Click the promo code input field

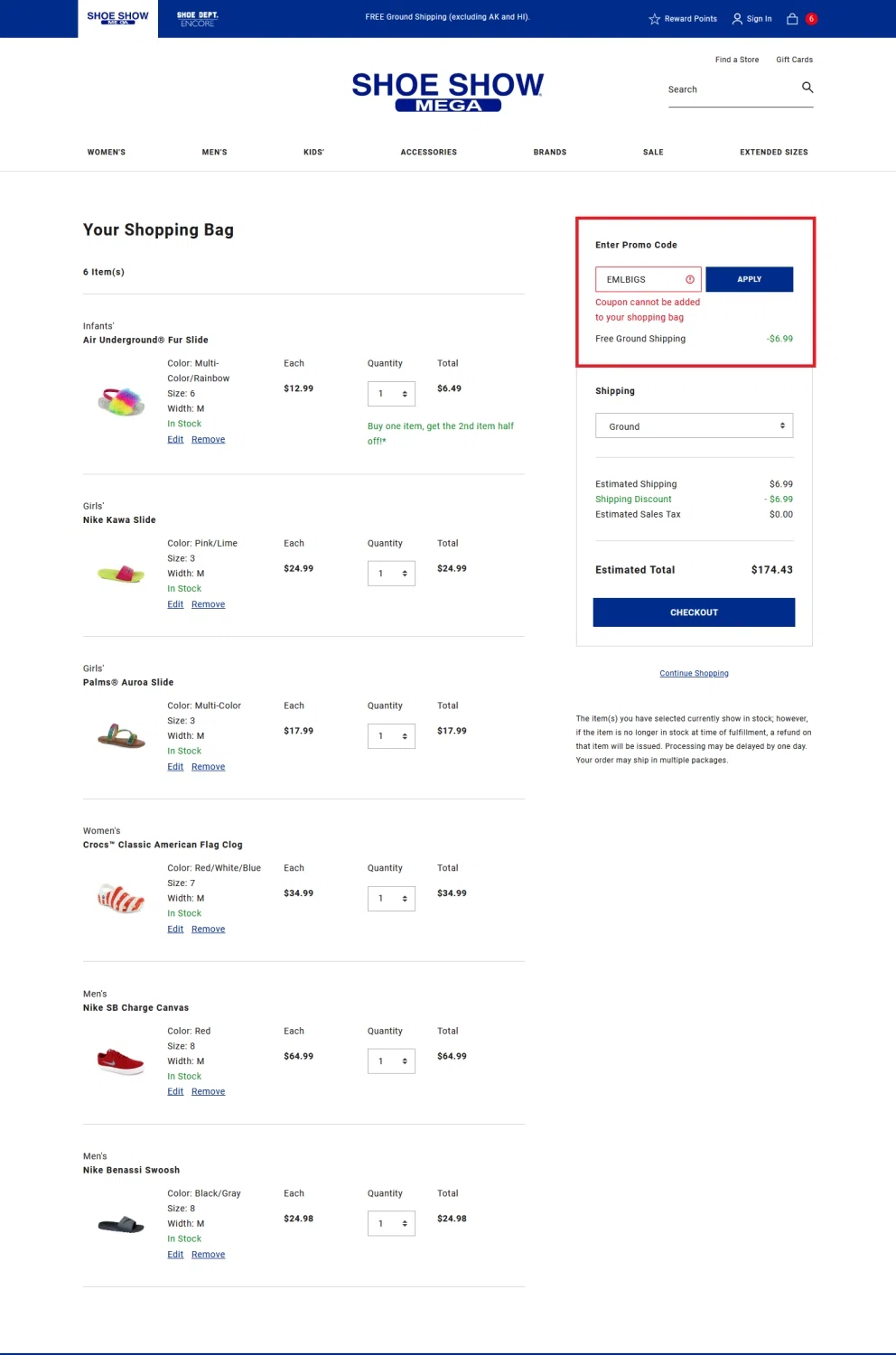[641, 279]
